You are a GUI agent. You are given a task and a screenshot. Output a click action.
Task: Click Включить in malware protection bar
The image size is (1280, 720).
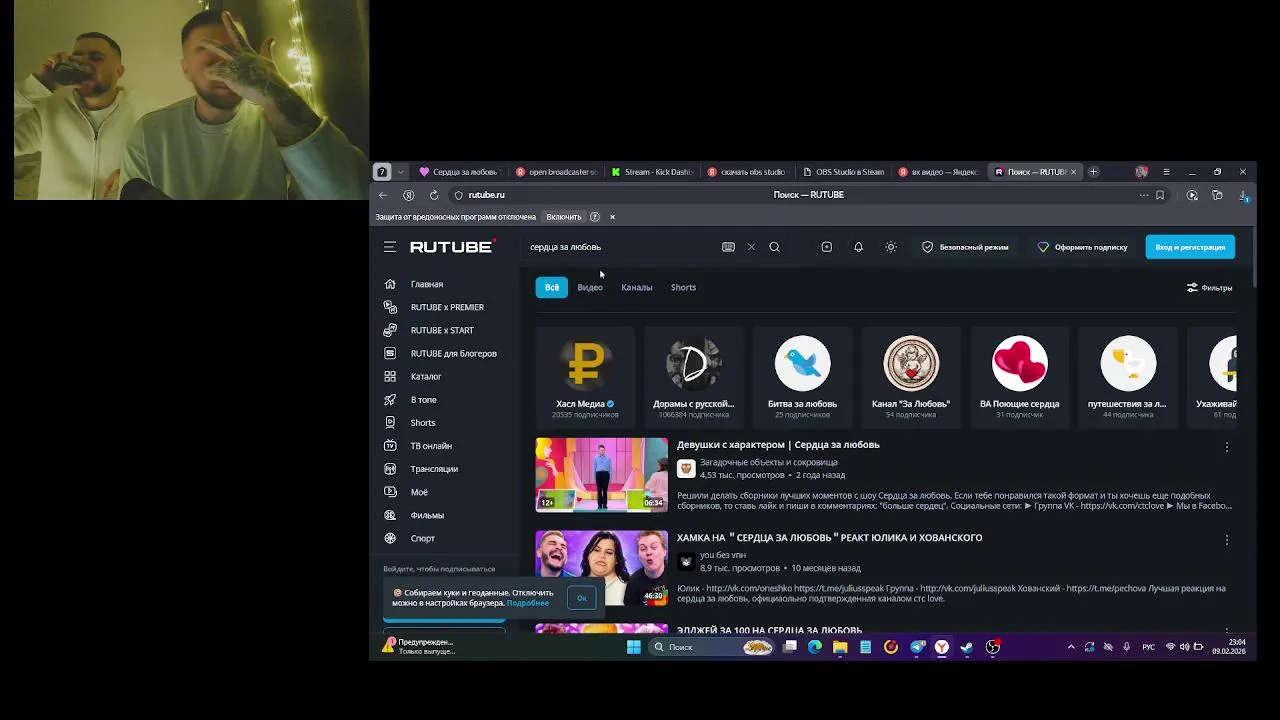click(563, 217)
